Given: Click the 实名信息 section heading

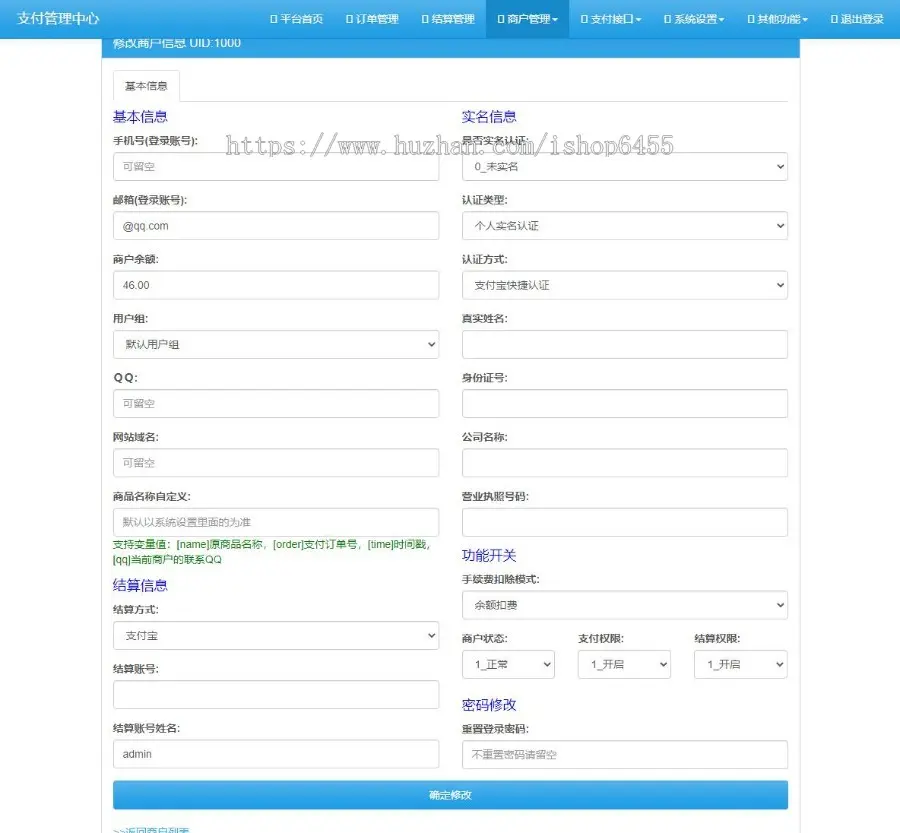Looking at the screenshot, I should (489, 117).
